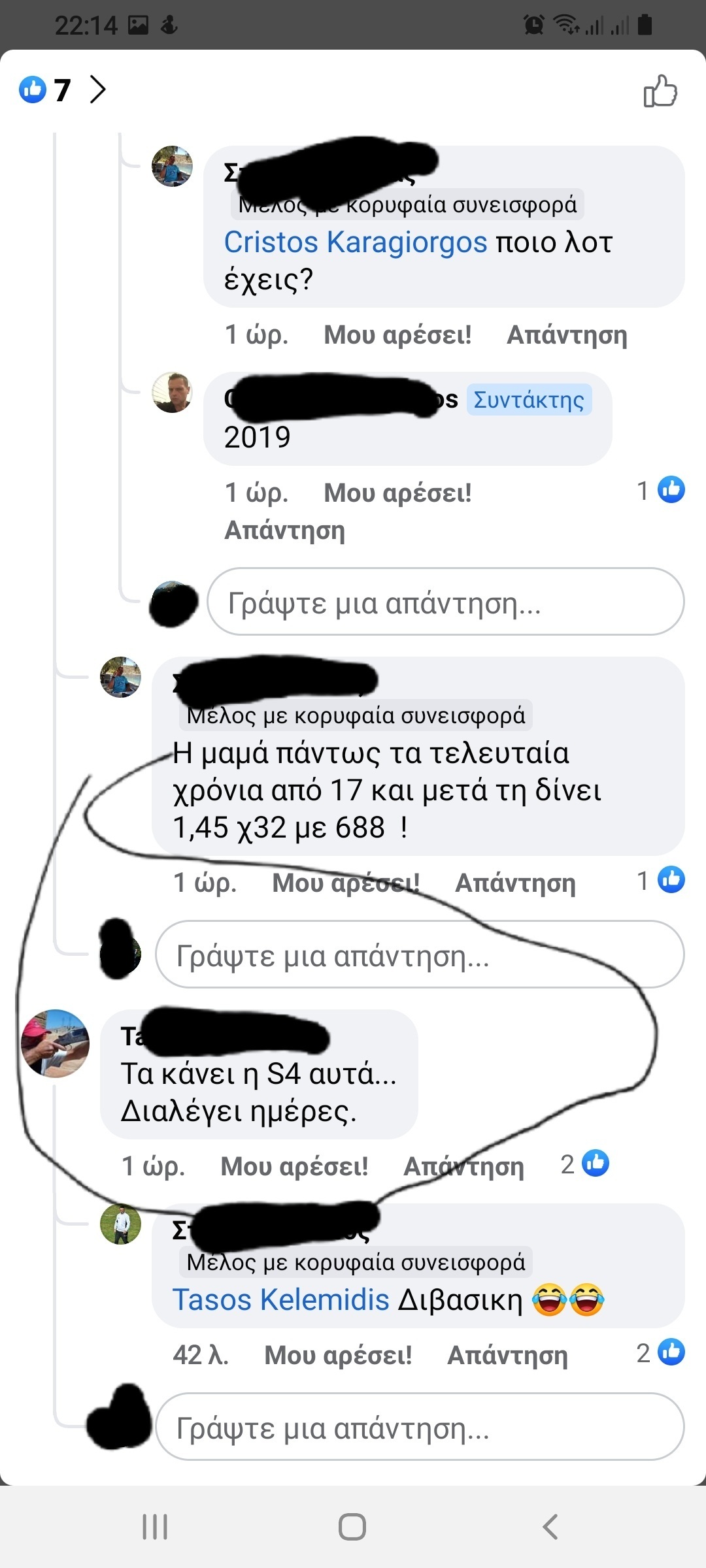Reply to the '1,45 χ32 με 688' comment
The width and height of the screenshot is (706, 1568).
[x=516, y=883]
